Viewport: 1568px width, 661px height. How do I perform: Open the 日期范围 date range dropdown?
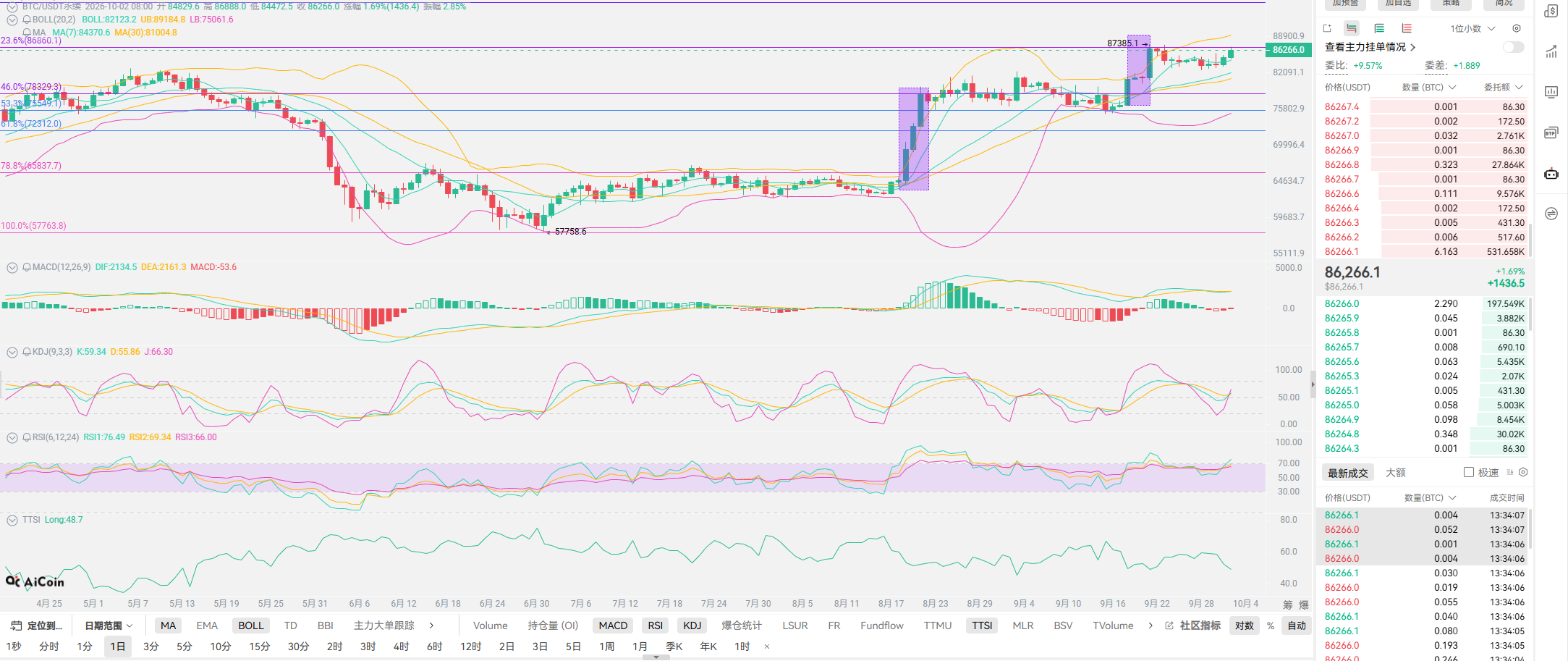point(109,626)
